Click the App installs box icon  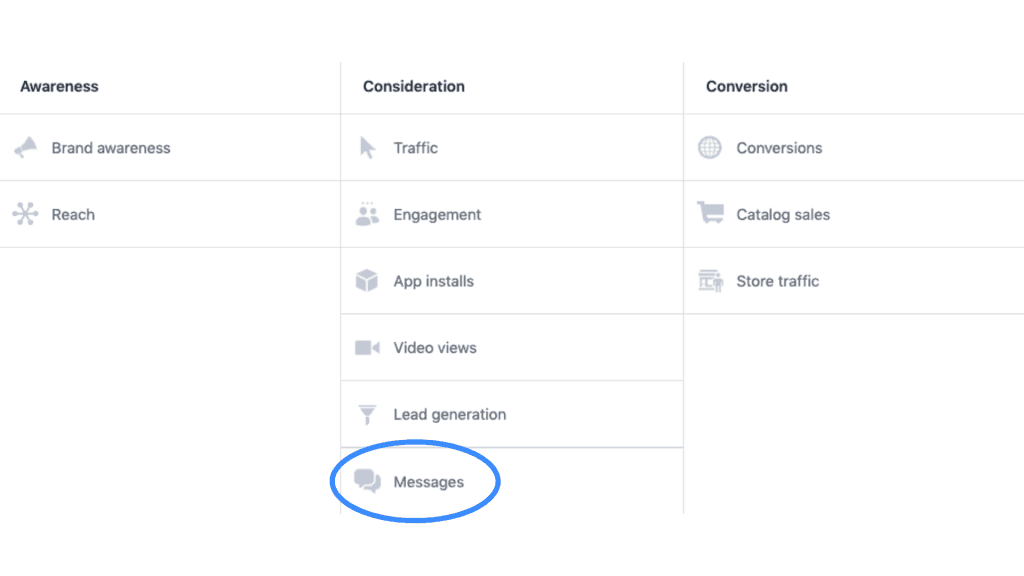pos(367,281)
